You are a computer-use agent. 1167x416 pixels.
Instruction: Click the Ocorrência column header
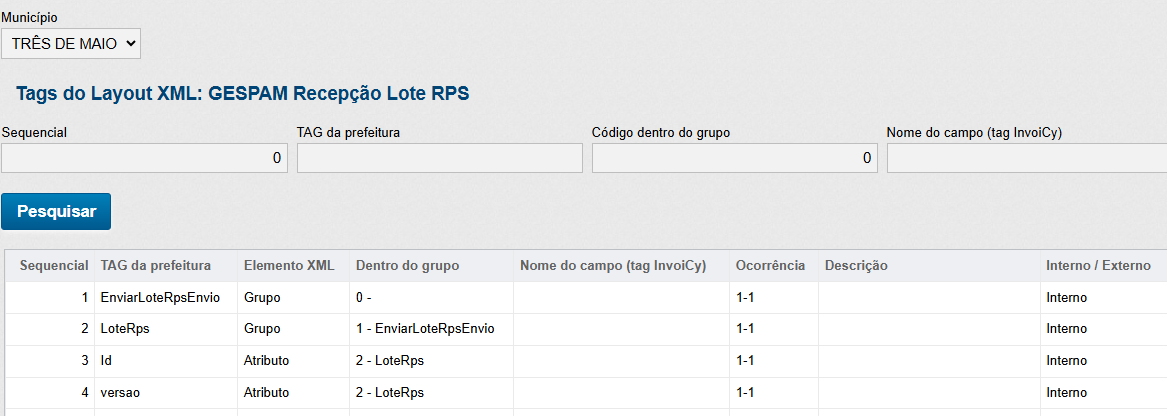(770, 266)
